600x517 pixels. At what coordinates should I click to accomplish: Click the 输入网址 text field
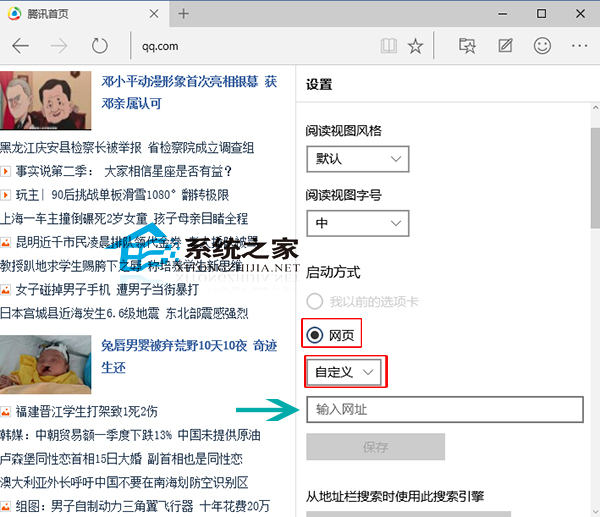[445, 409]
